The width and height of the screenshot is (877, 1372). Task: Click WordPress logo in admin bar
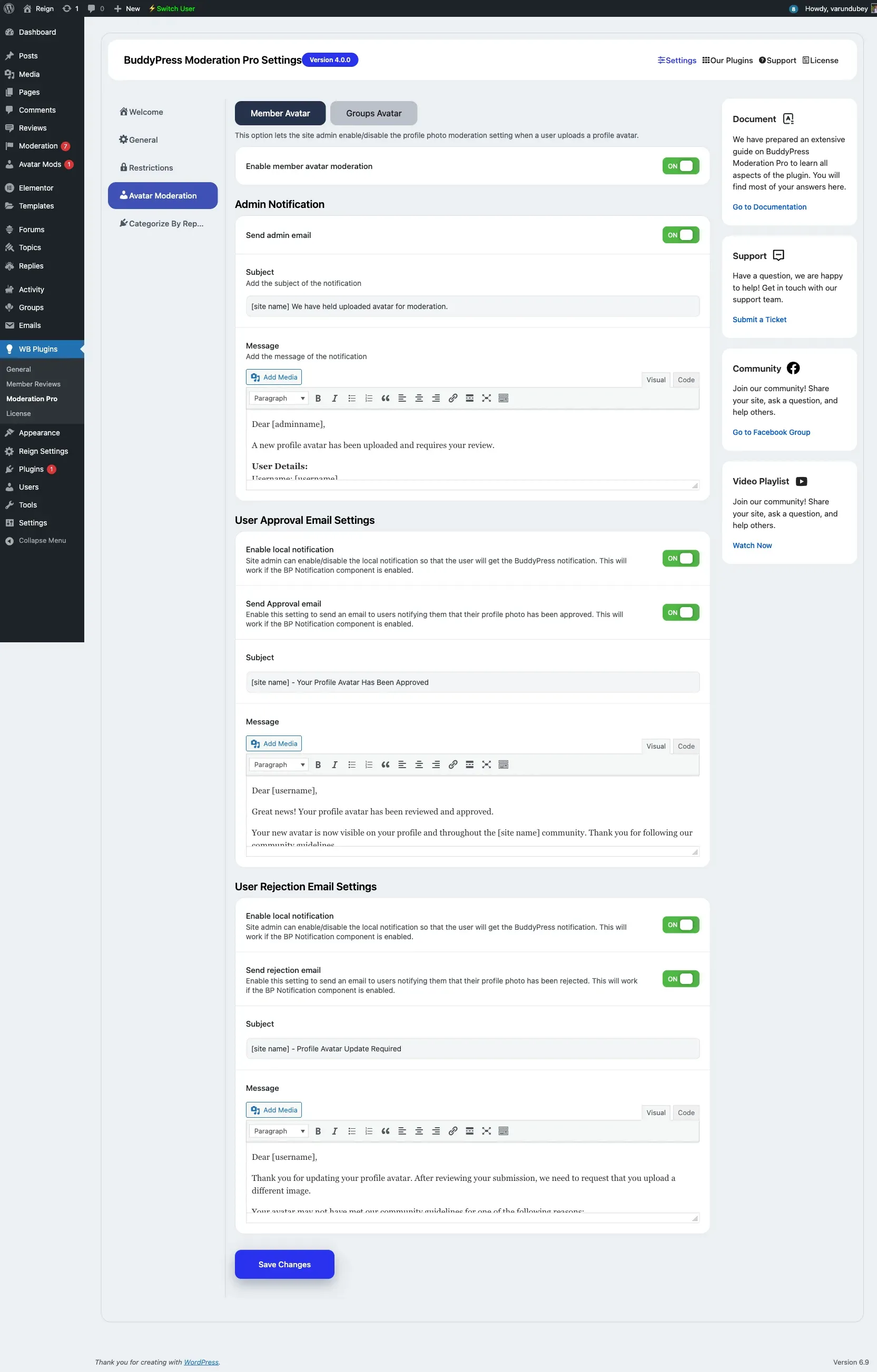(9, 8)
